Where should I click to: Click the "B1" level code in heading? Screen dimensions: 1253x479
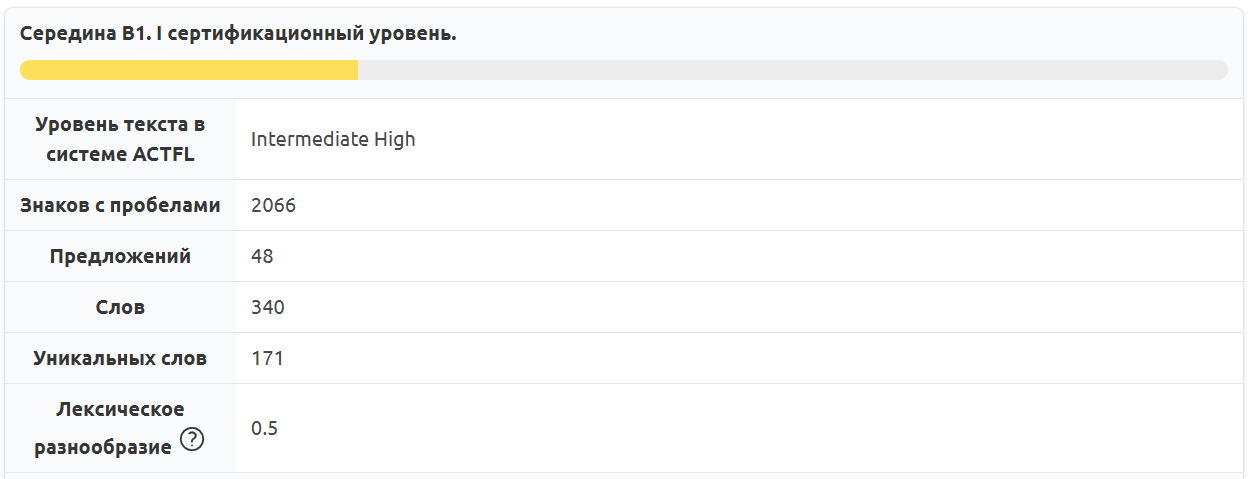click(135, 34)
